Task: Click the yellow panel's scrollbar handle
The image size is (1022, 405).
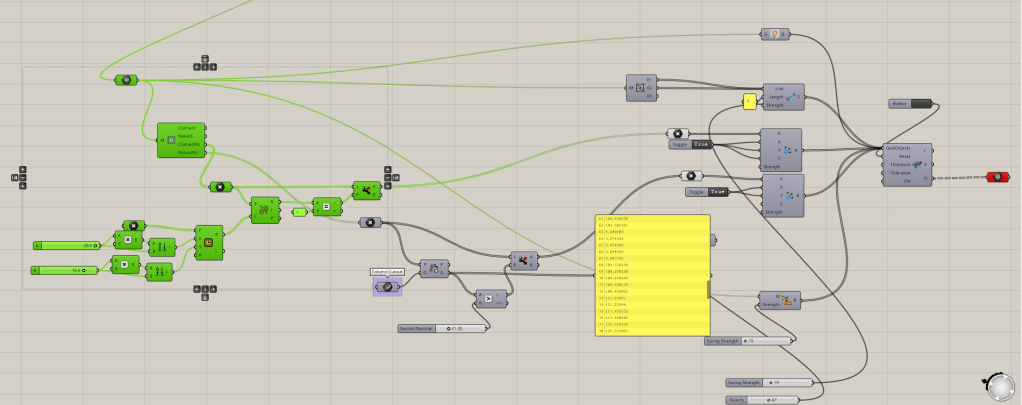Action: tap(709, 289)
